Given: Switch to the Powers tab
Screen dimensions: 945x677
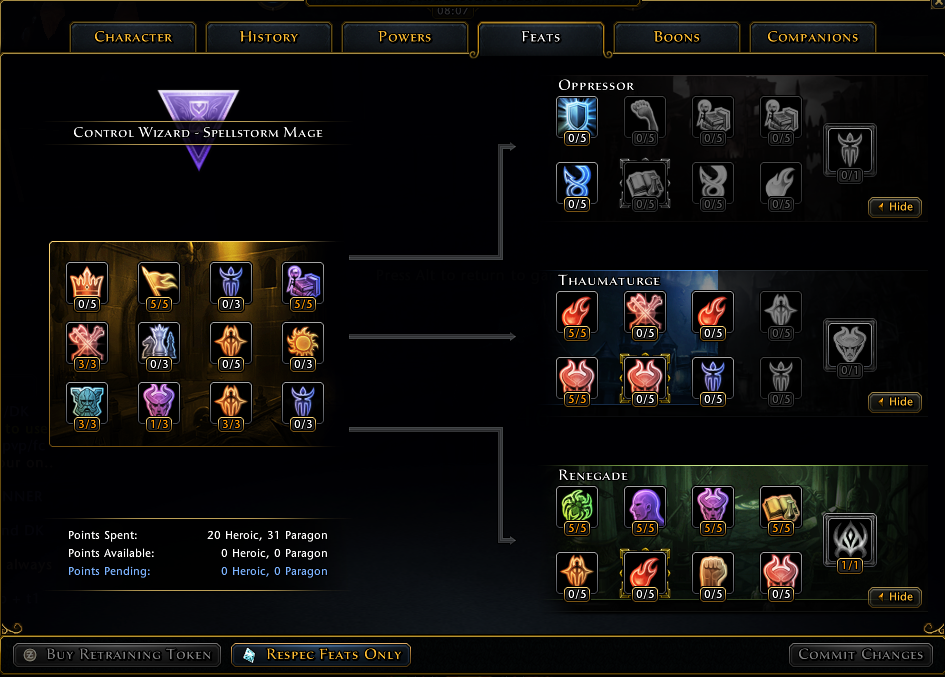Looking at the screenshot, I should 405,37.
